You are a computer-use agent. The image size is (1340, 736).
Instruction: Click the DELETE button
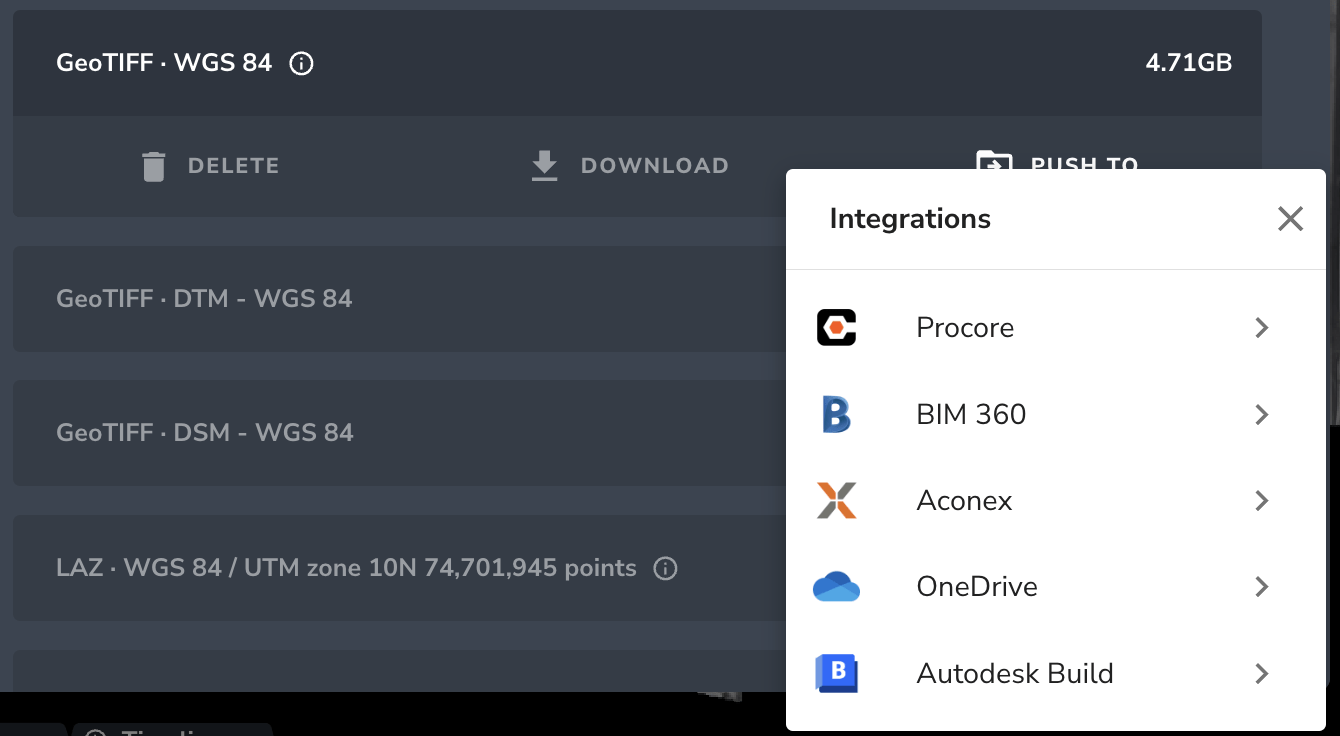pos(210,165)
